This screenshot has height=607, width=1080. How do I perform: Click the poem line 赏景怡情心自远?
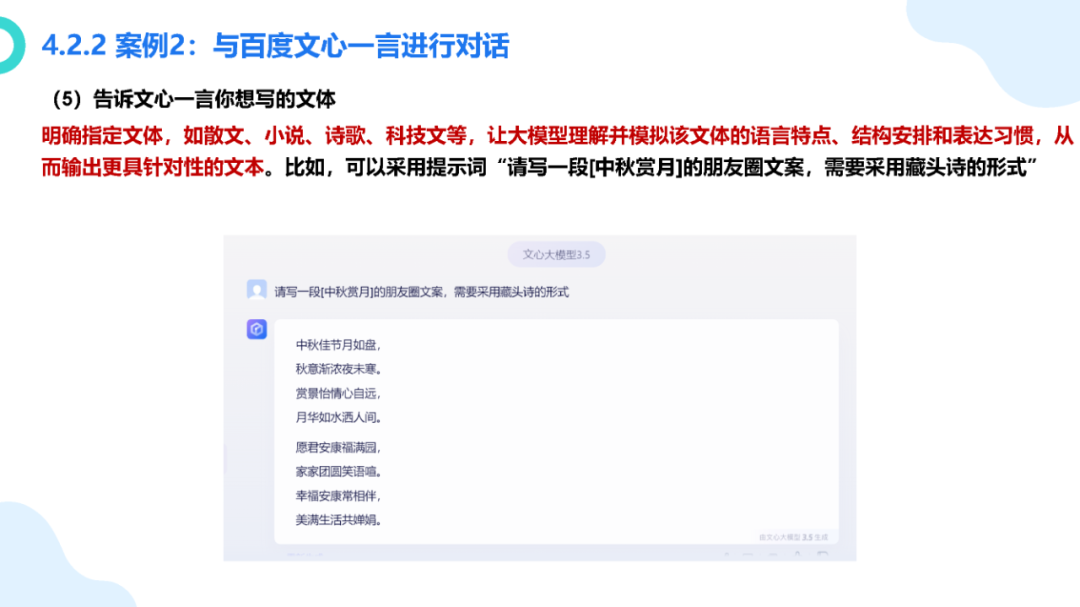[338, 393]
